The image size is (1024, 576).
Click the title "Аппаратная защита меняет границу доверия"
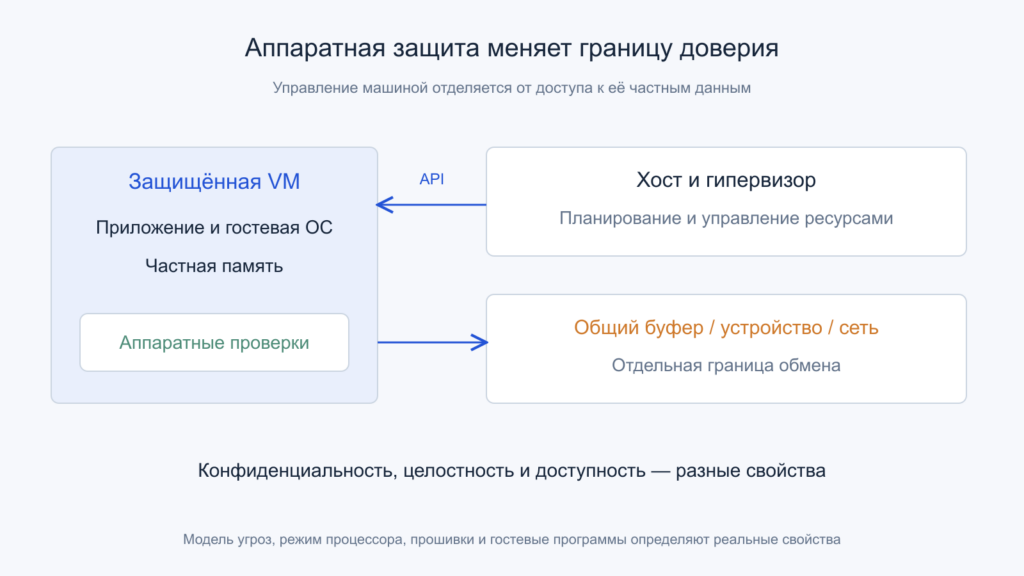coord(511,48)
